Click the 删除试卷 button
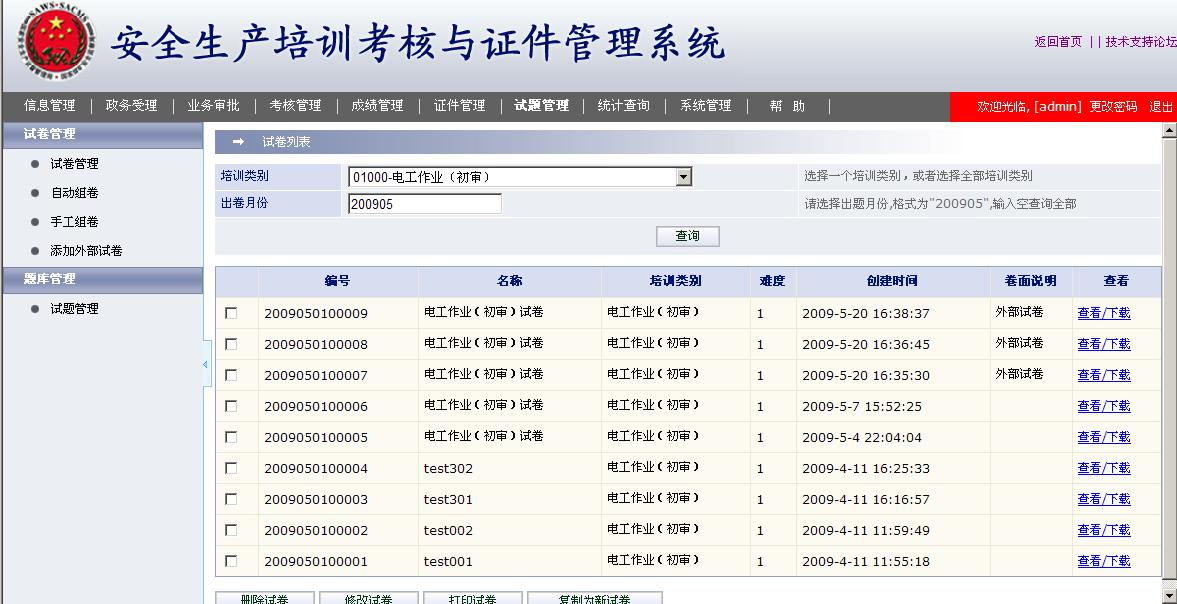The height and width of the screenshot is (604, 1177). [x=264, y=598]
